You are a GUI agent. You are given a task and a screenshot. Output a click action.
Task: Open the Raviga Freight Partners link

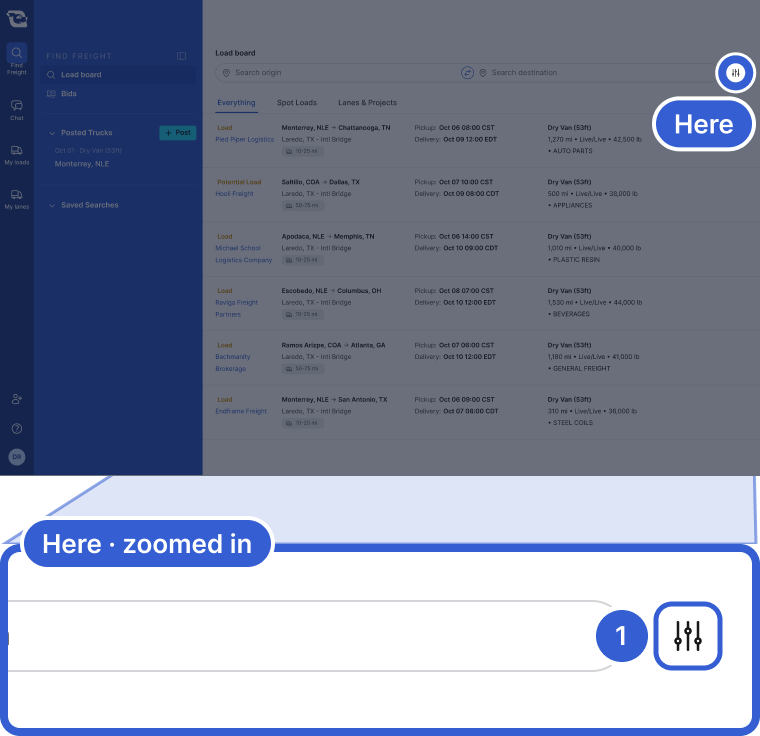237,308
